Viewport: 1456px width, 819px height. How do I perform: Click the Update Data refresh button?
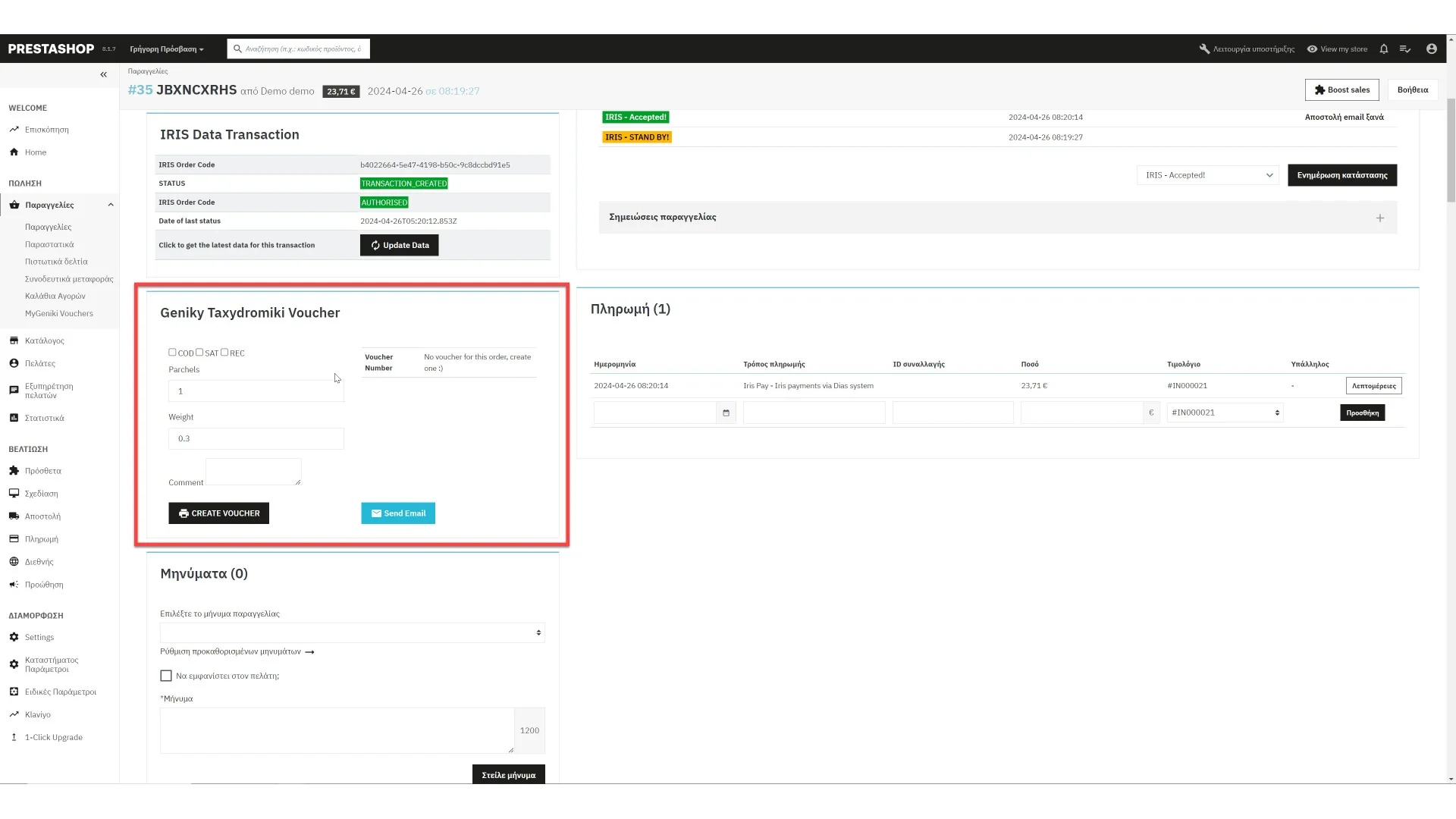point(399,245)
